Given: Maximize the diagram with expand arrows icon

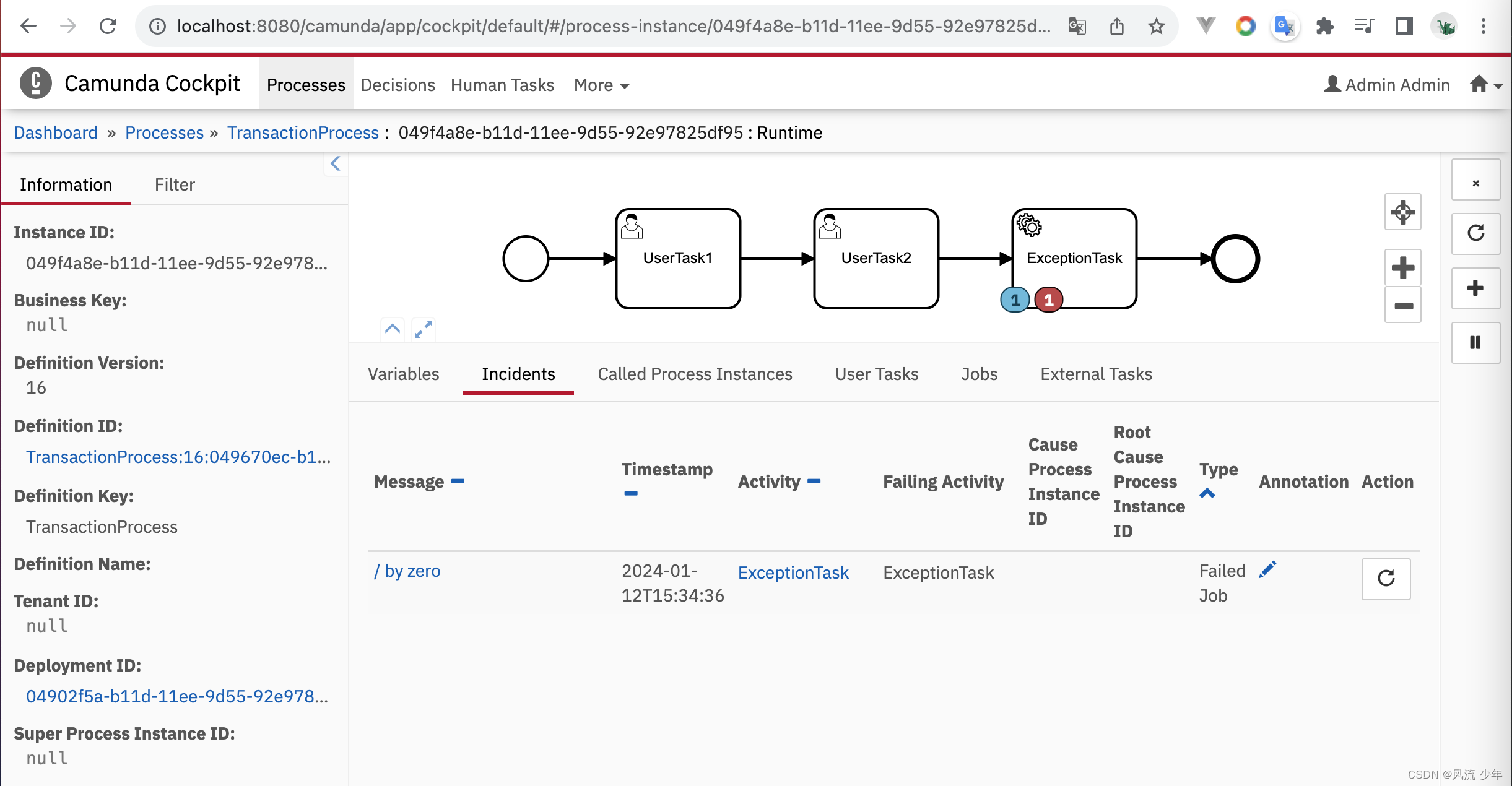Looking at the screenshot, I should pos(424,329).
